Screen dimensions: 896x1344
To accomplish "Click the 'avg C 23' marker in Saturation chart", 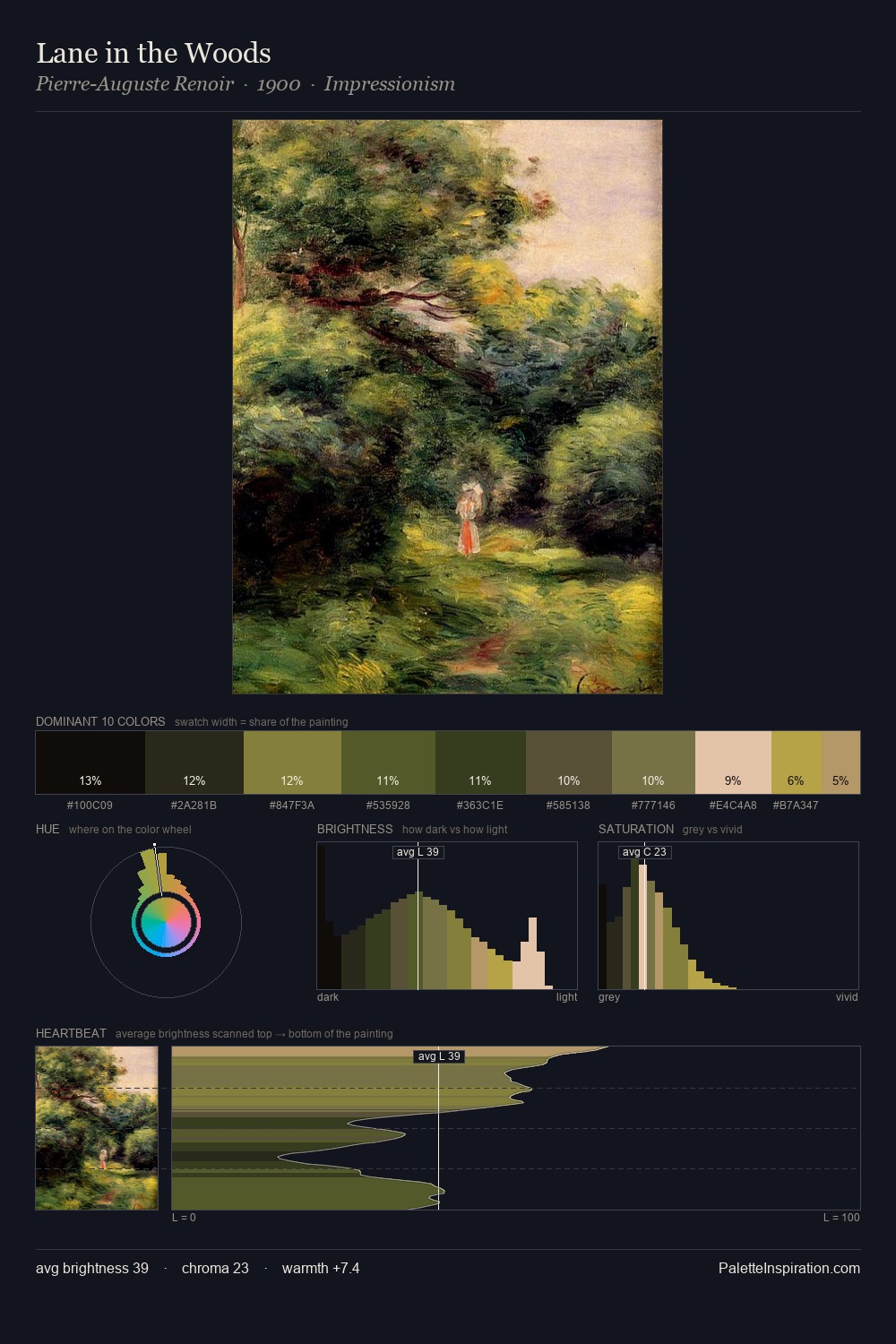I will click(644, 852).
